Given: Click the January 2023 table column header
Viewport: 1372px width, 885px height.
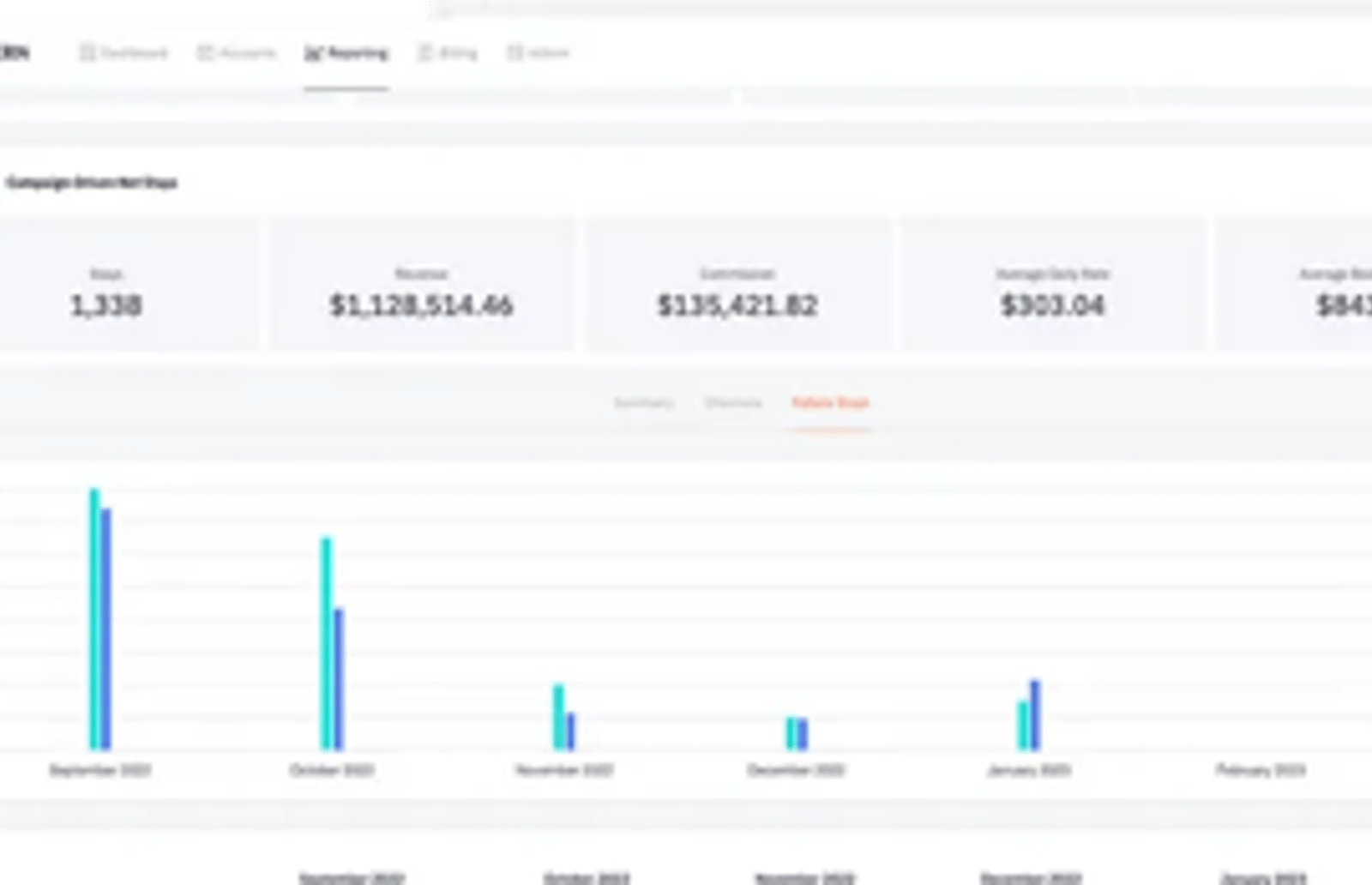Looking at the screenshot, I should (x=1264, y=878).
